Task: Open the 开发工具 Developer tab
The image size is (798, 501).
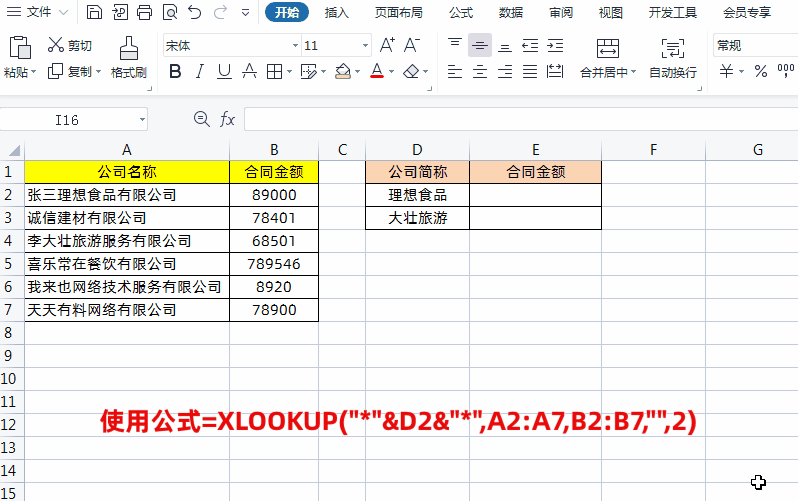Action: coord(672,12)
